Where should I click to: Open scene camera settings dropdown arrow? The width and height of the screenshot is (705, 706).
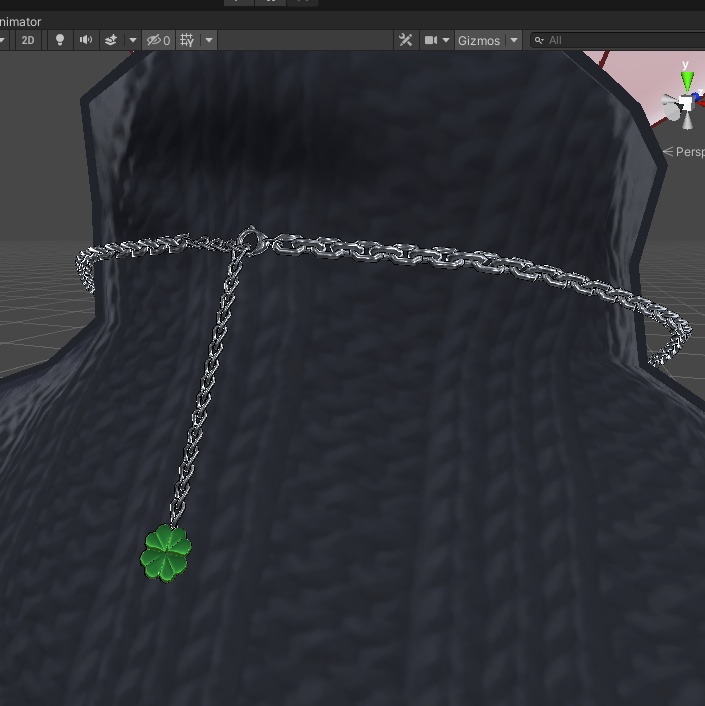pyautogui.click(x=446, y=40)
